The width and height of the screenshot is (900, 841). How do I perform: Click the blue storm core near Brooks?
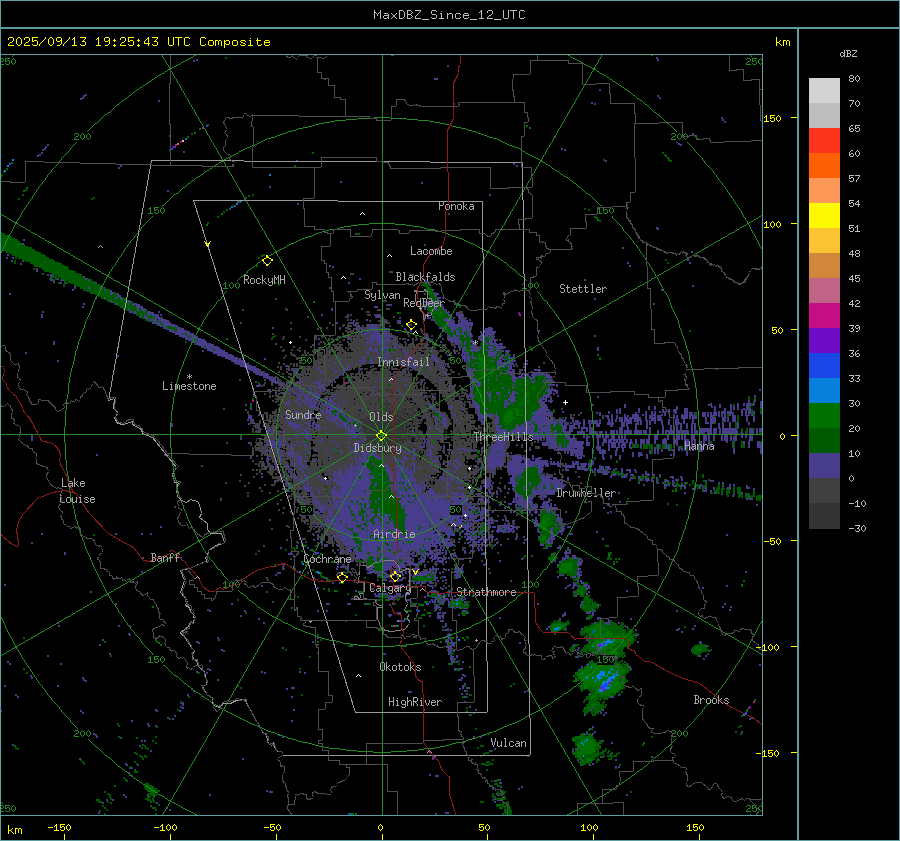[606, 681]
